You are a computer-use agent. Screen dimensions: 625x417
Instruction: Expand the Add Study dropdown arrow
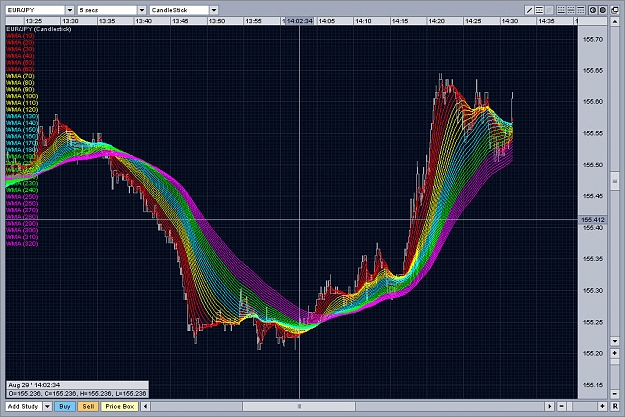[47, 406]
